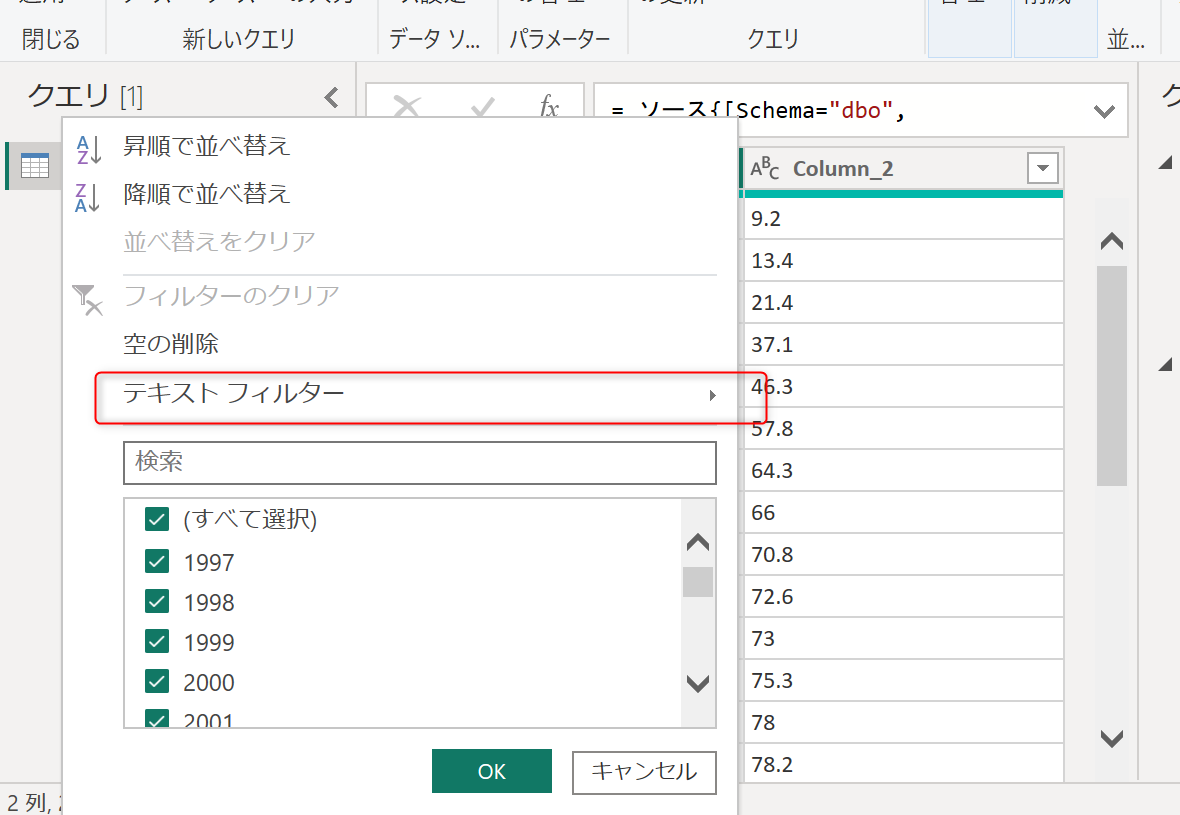Screen dimensions: 1180x815
Task: Uncheck the 1997 value checkbox
Action: [x=156, y=561]
